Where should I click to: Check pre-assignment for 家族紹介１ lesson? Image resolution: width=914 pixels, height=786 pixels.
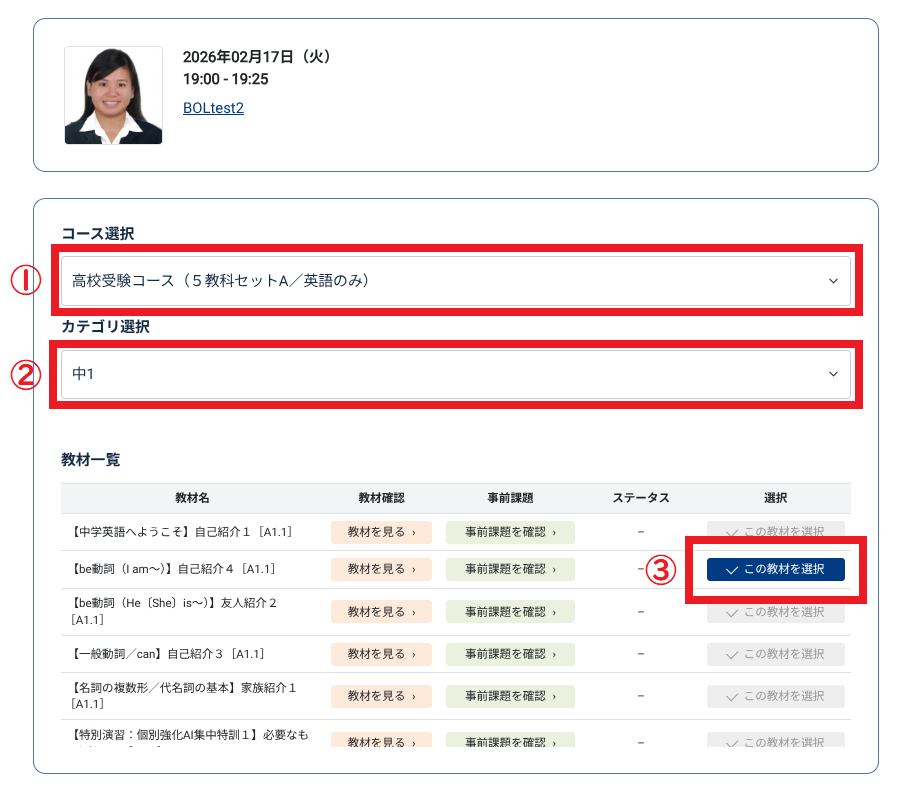pos(510,696)
